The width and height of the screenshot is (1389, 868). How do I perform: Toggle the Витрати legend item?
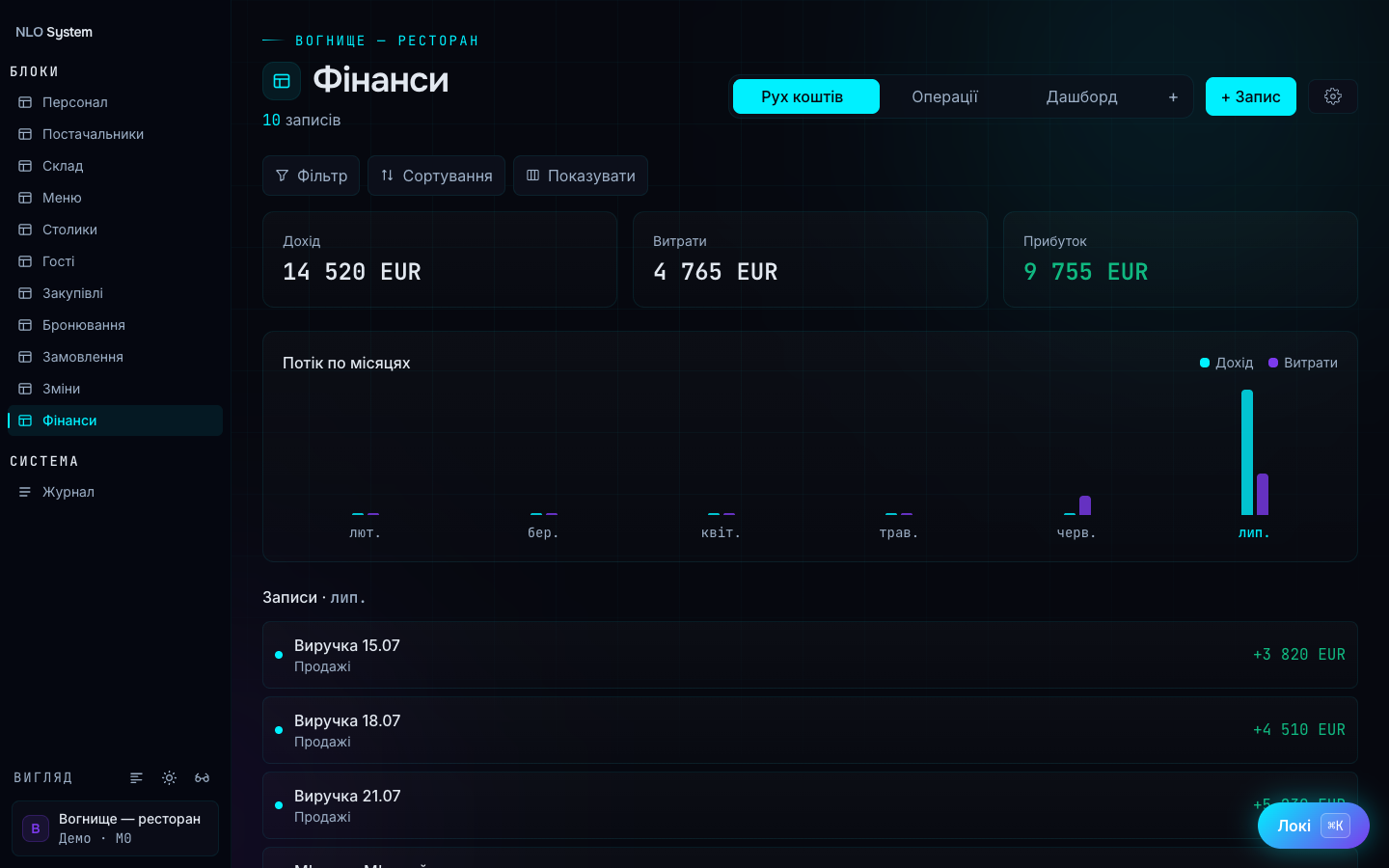(1303, 363)
